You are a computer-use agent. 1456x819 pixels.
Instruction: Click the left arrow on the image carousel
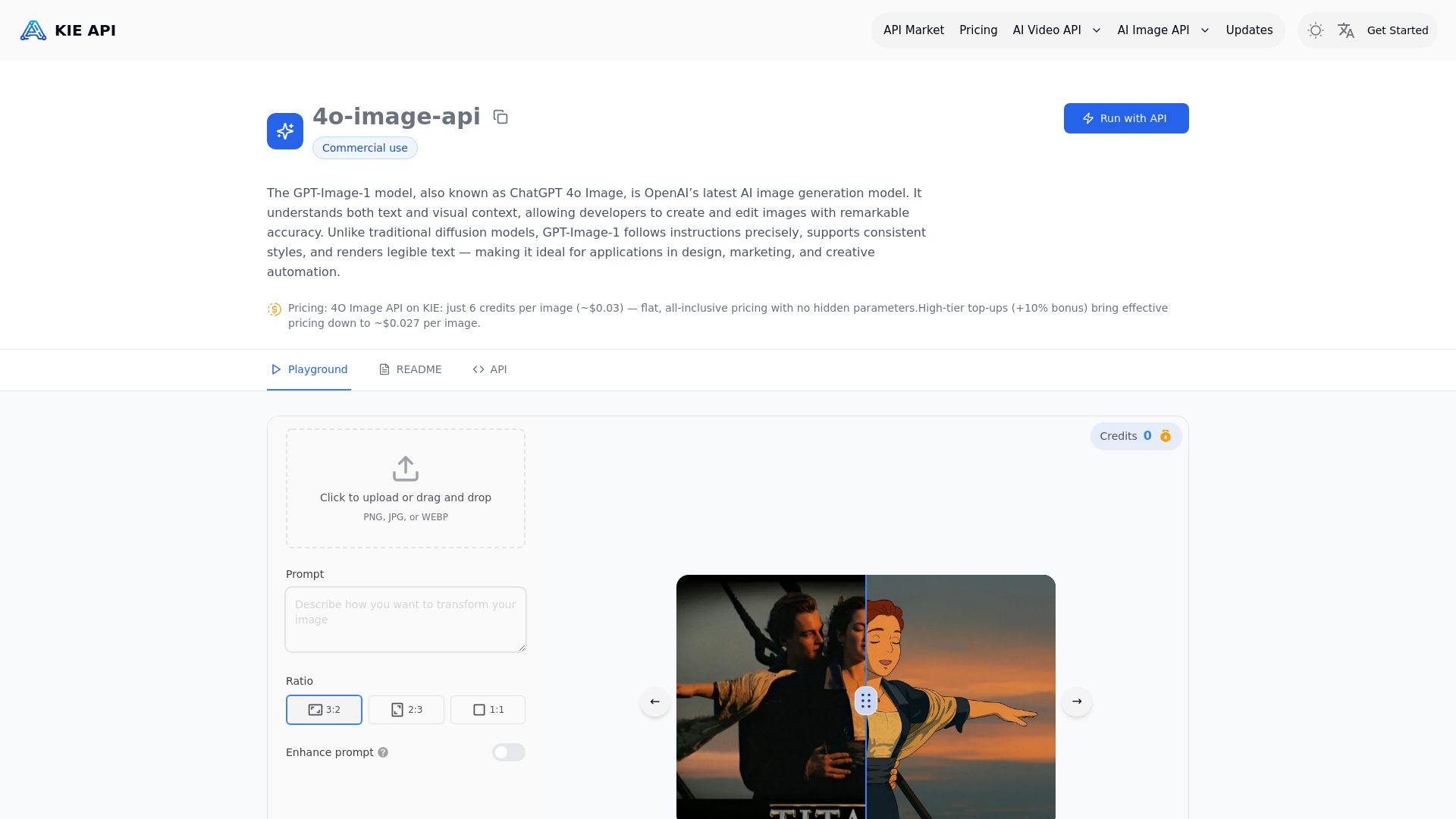(x=654, y=701)
